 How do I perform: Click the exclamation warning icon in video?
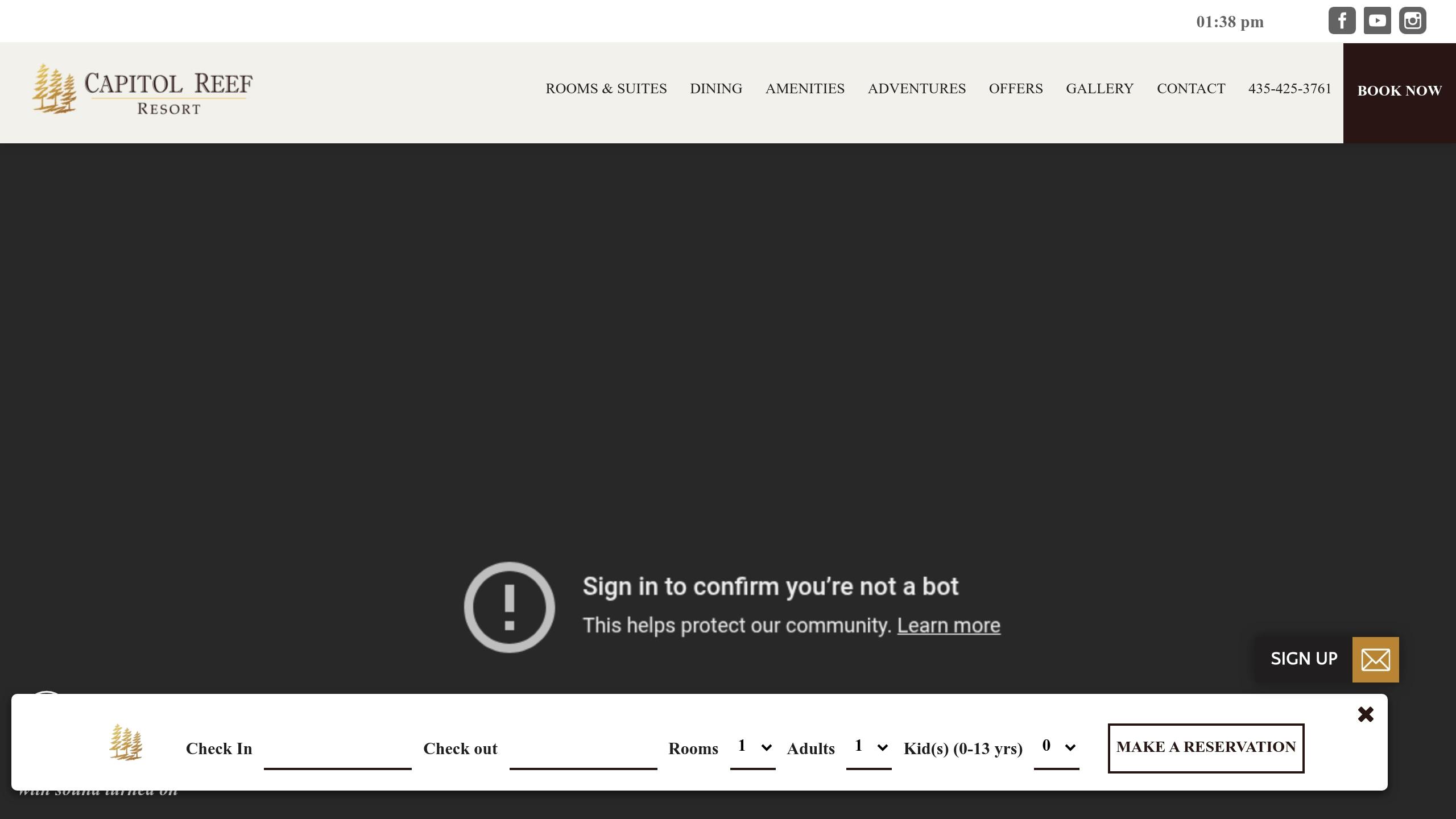pos(510,607)
